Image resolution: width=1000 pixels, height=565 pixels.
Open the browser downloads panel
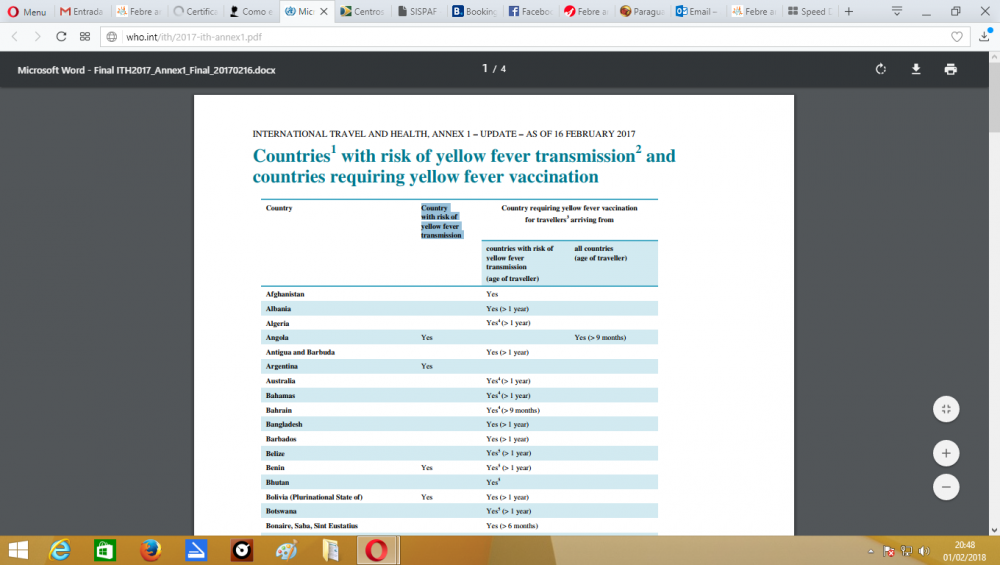point(983,36)
